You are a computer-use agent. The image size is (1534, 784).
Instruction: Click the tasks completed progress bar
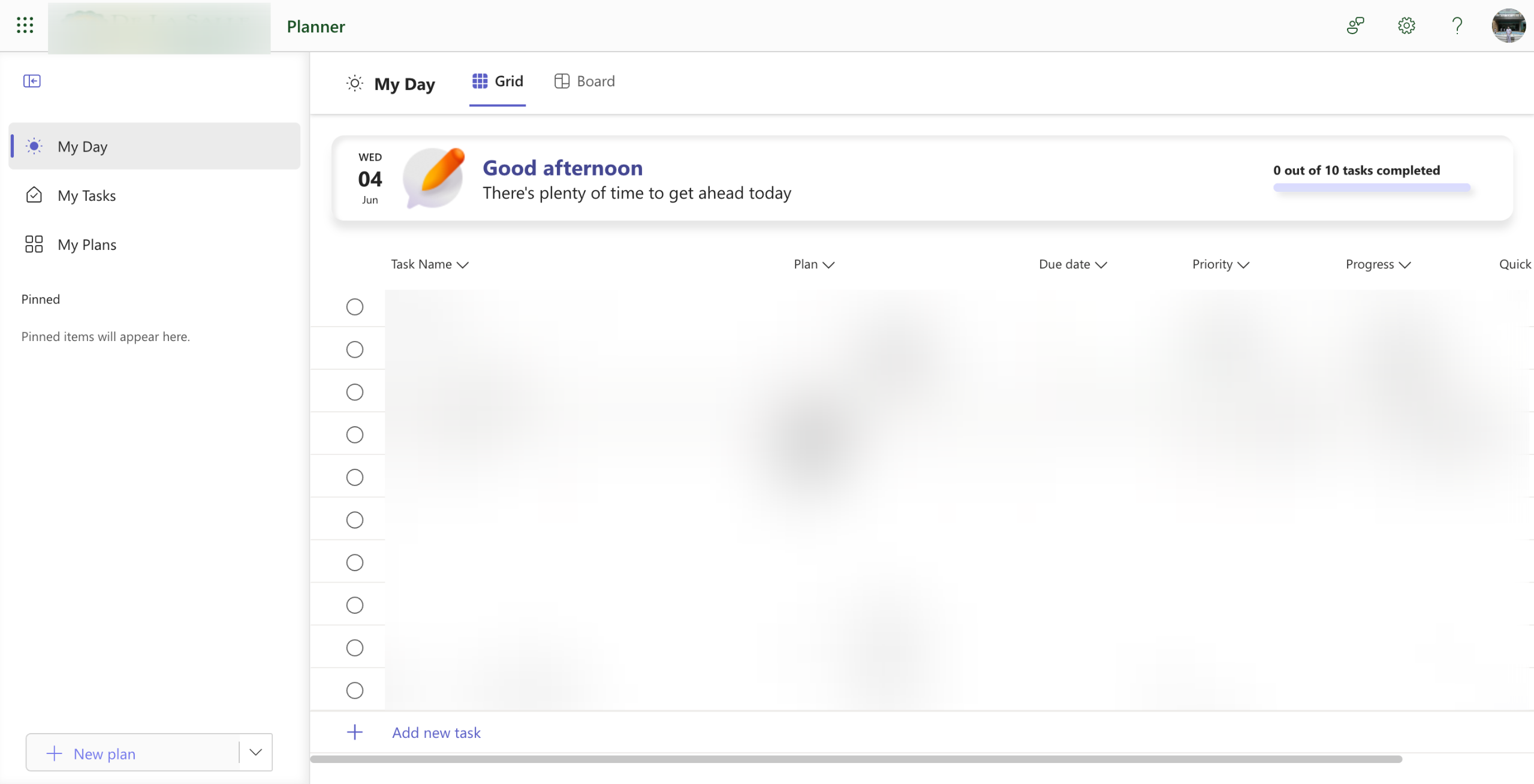pos(1372,188)
